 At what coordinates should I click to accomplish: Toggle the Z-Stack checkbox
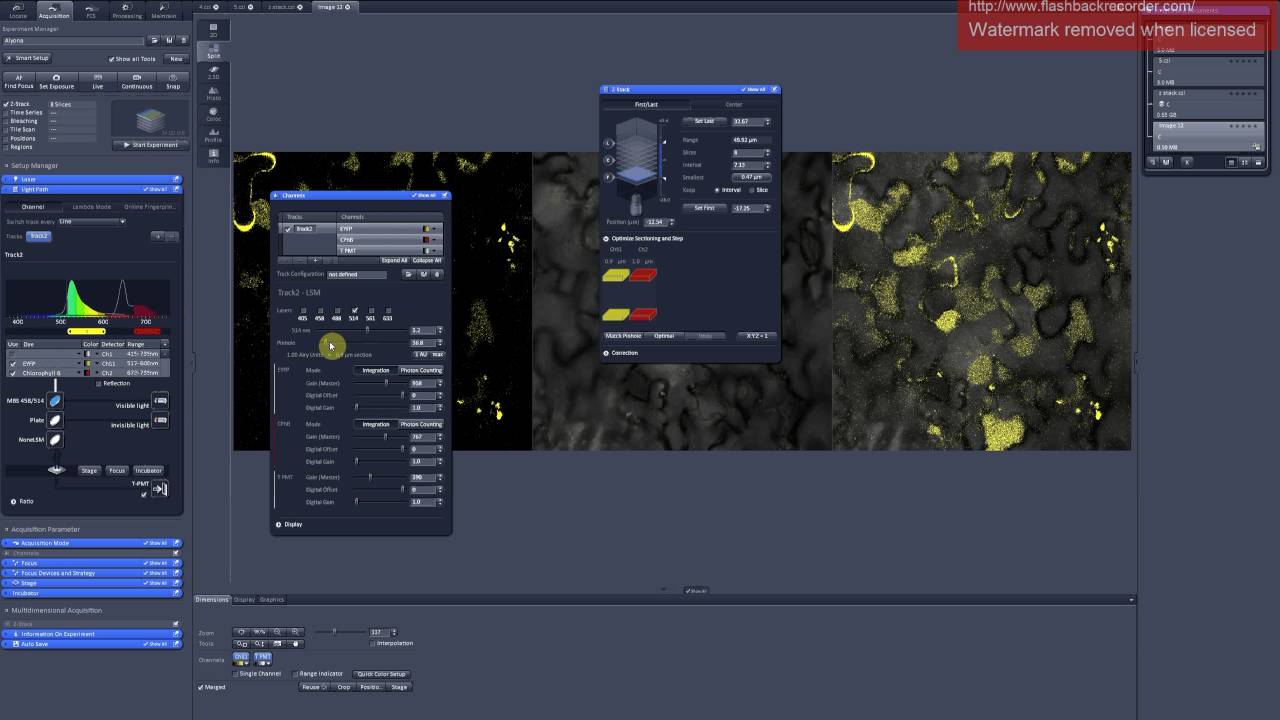7,104
